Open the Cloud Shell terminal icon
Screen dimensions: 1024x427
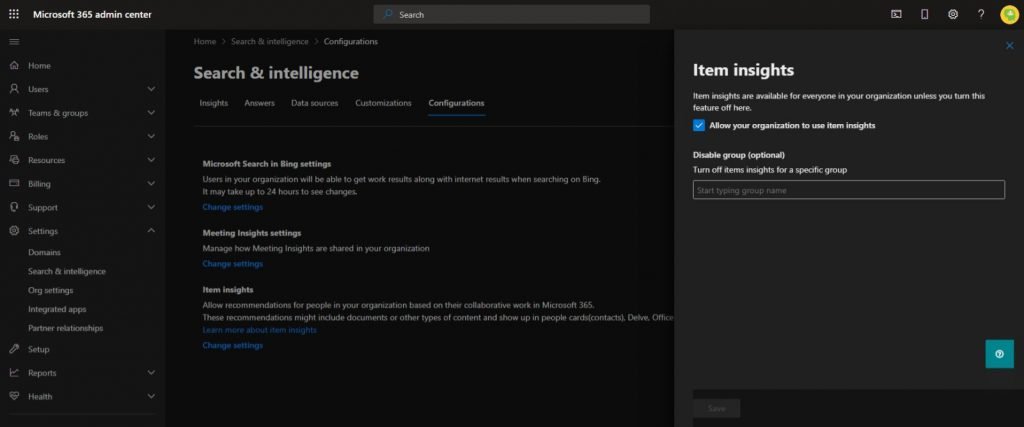pos(896,14)
